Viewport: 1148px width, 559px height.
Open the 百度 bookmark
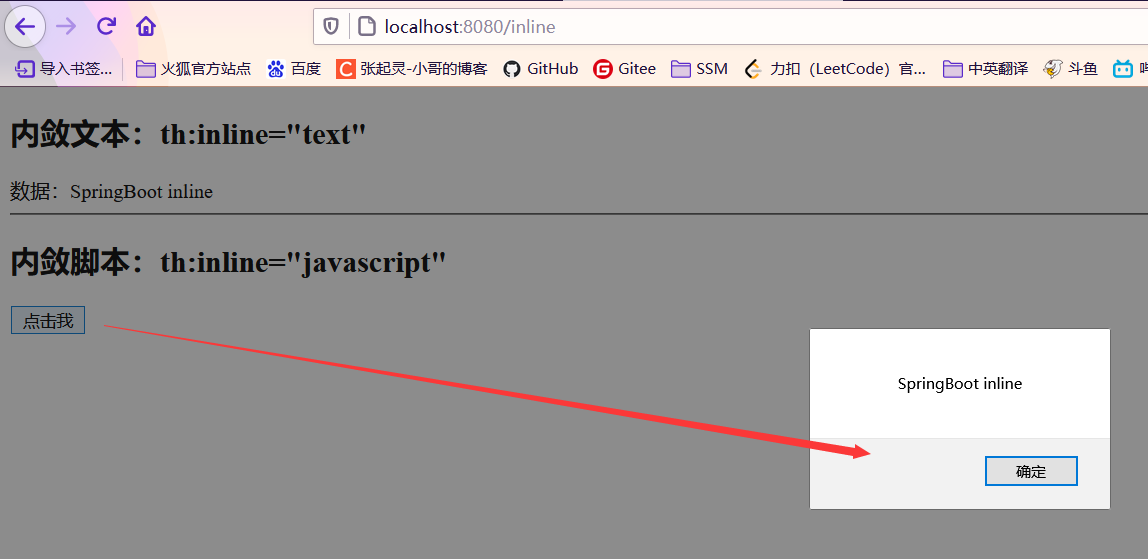(294, 69)
